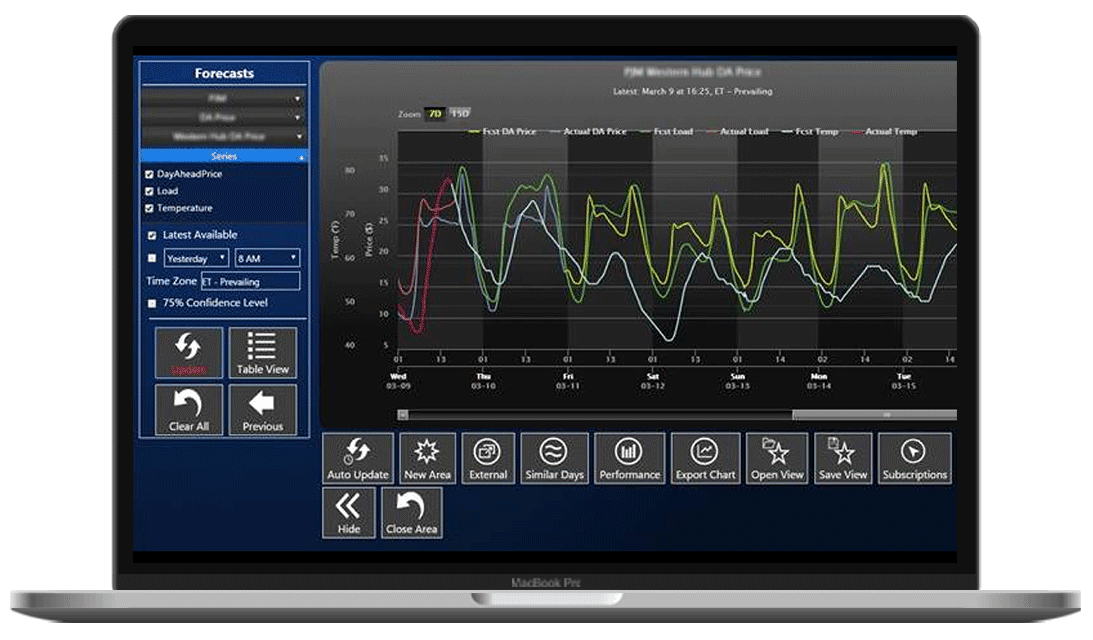1093x640 pixels.
Task: Select the 7D zoom tab
Action: [435, 113]
